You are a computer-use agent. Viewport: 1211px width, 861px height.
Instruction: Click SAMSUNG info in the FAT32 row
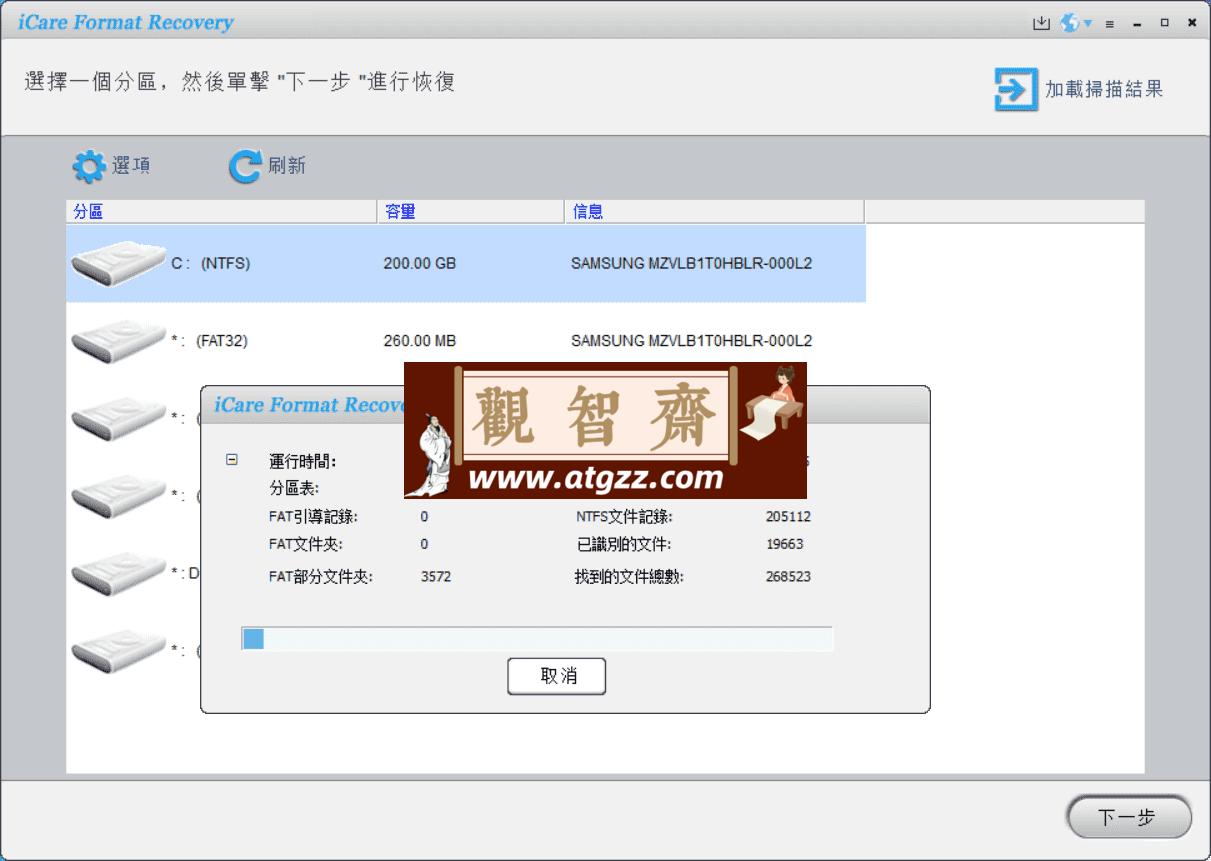coord(691,341)
